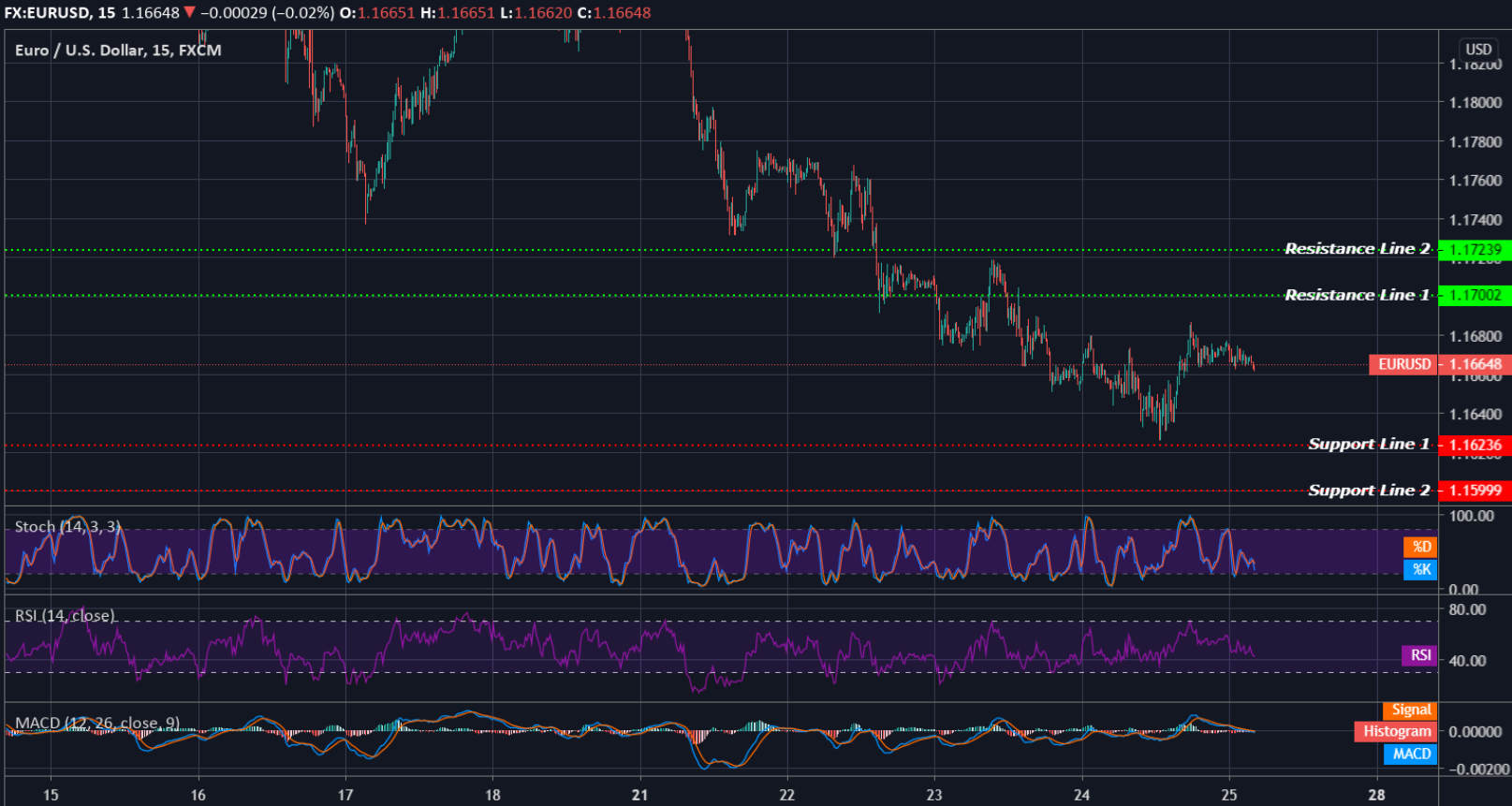
Task: Click date 28 on the time axis
Action: pos(1376,795)
